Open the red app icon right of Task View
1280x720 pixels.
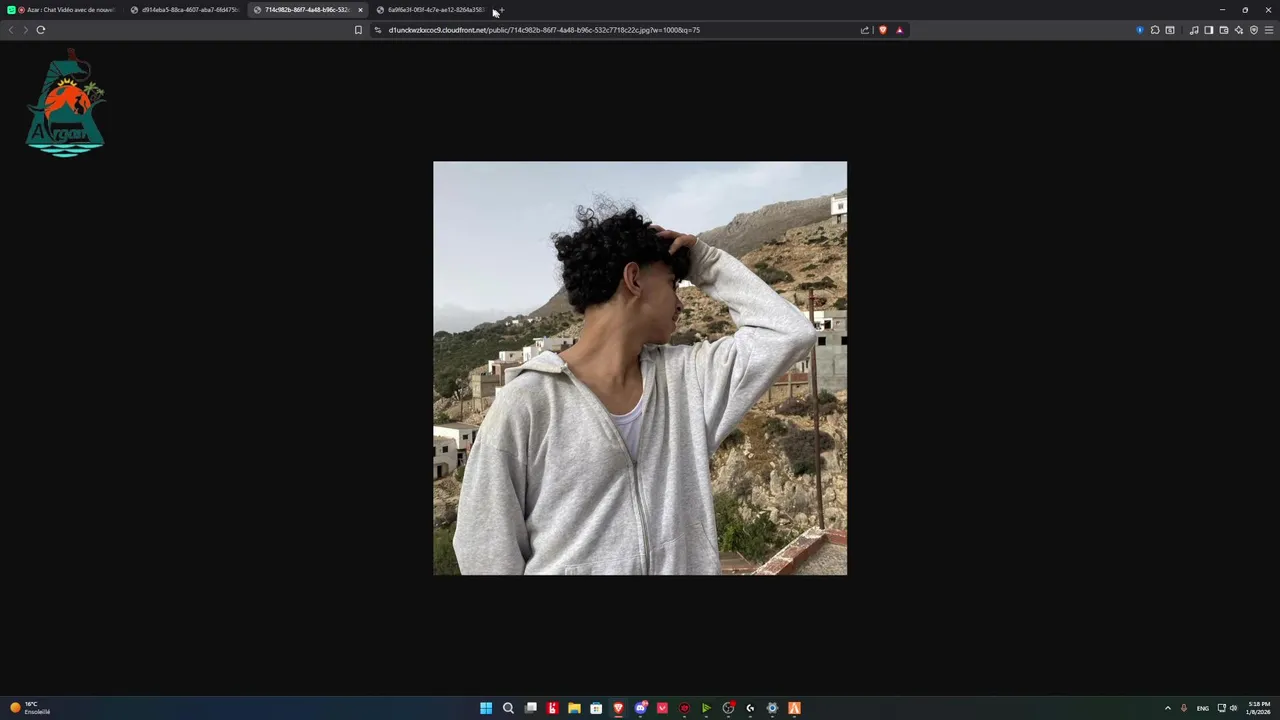click(x=552, y=708)
